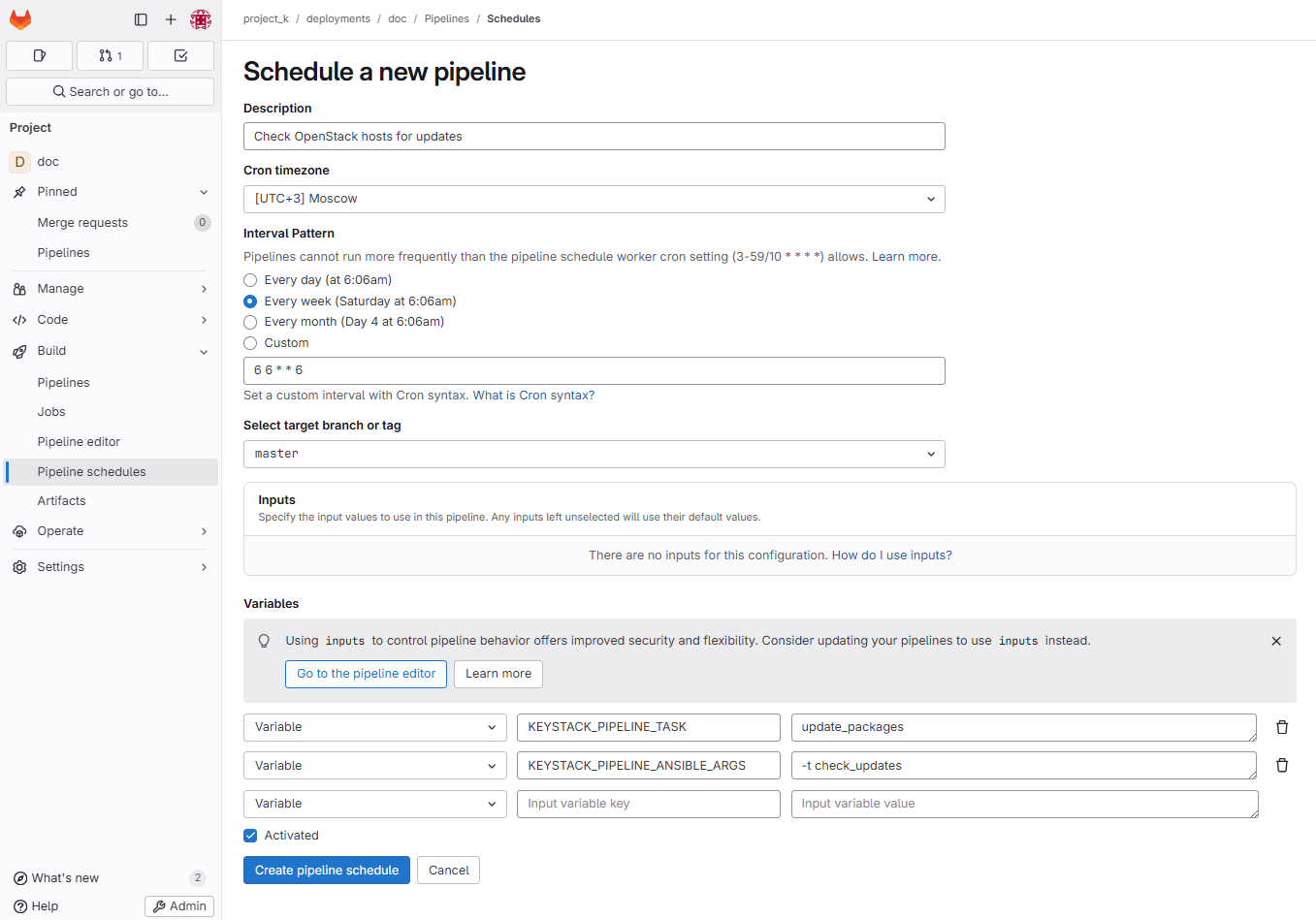
Task: Open the What is Cron syntax link
Action: tap(533, 396)
